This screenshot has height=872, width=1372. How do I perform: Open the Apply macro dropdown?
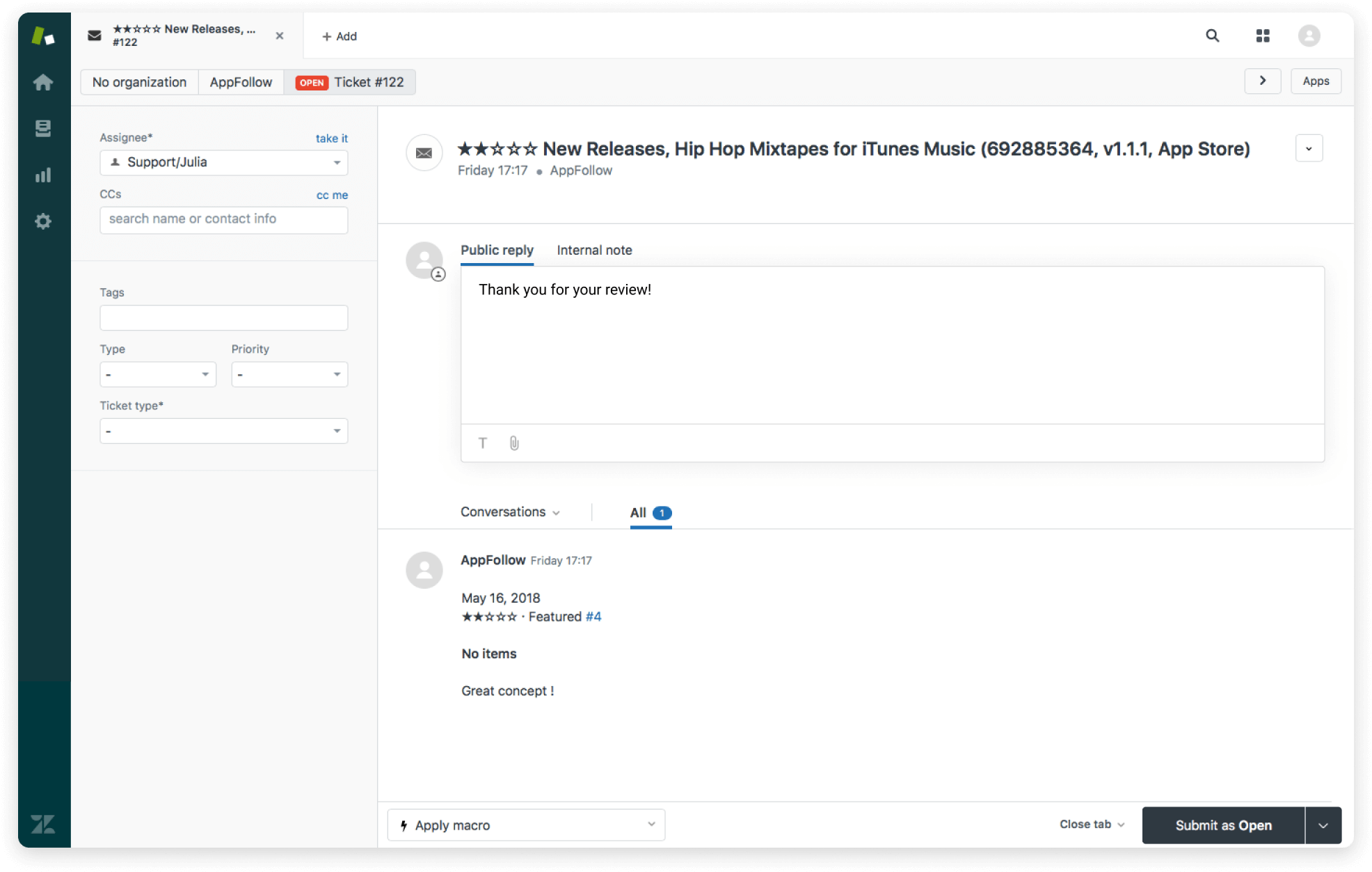point(526,825)
